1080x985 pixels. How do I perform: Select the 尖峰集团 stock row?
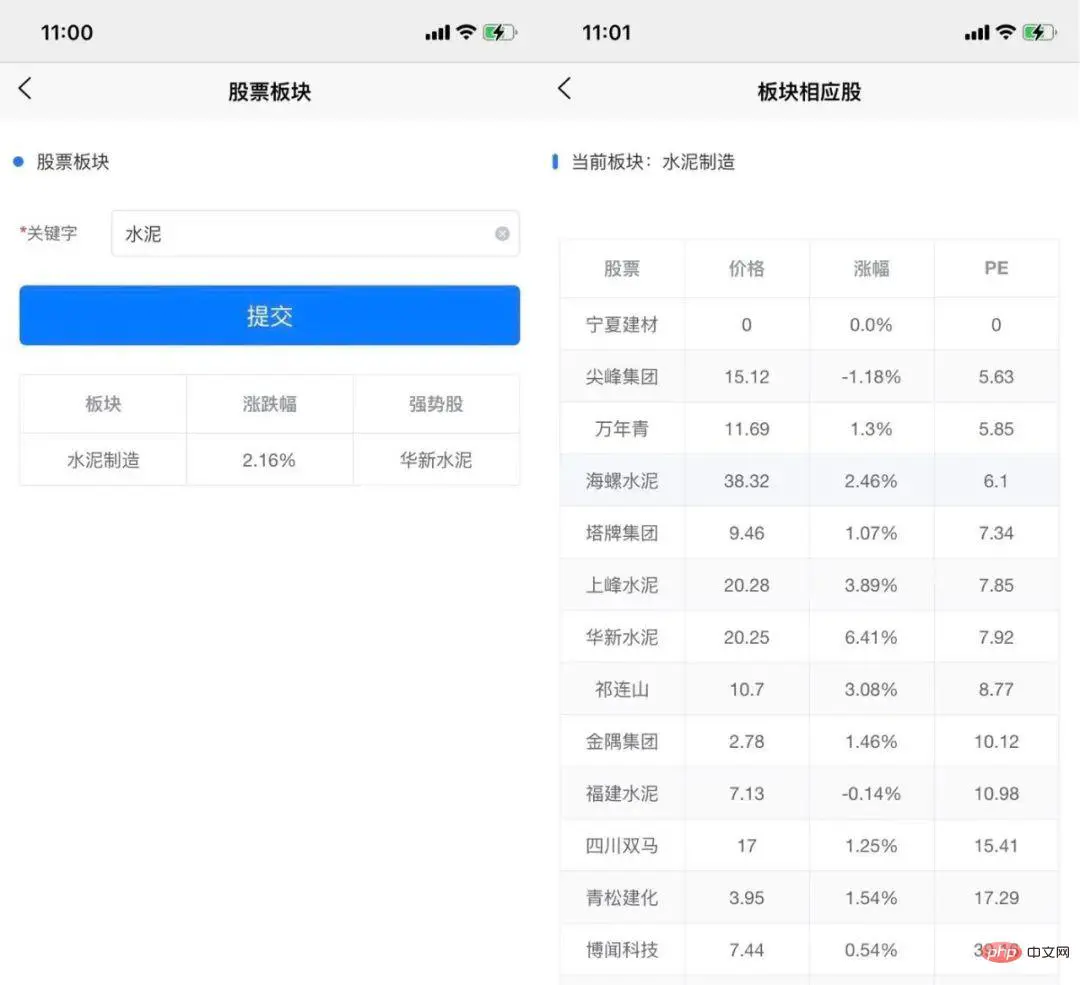(809, 377)
